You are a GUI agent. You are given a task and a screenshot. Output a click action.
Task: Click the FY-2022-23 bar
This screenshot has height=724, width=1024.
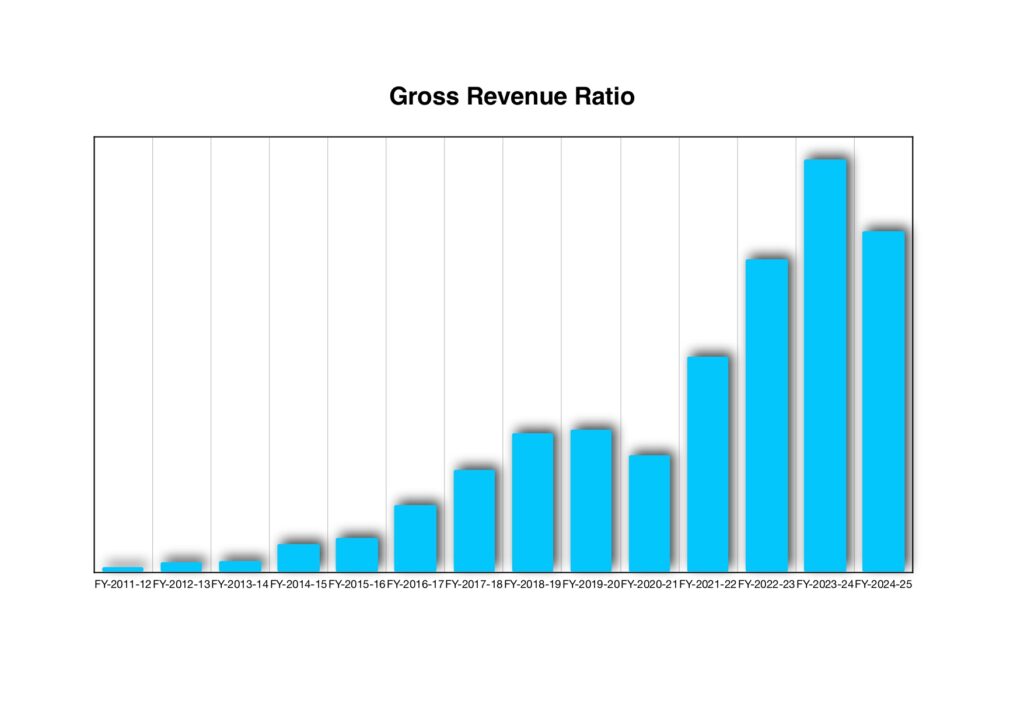click(x=766, y=414)
